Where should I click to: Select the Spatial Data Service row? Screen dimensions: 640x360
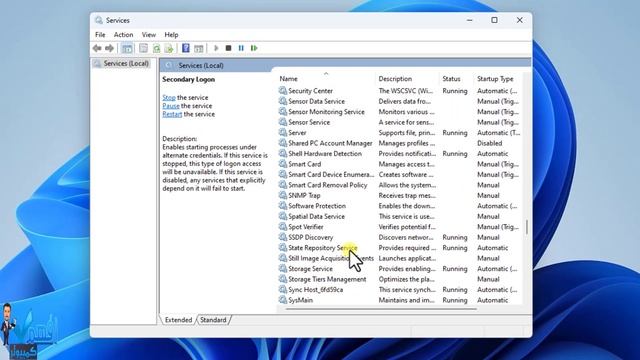400,216
